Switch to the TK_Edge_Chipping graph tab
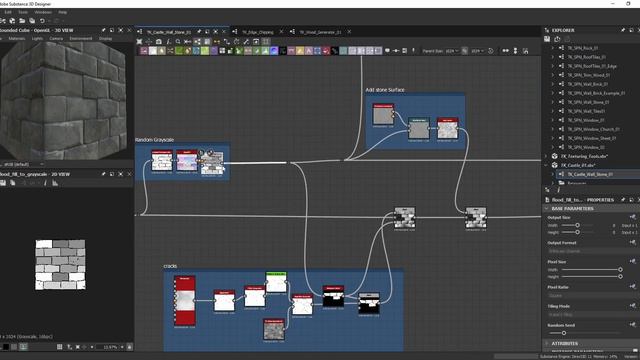 258,32
